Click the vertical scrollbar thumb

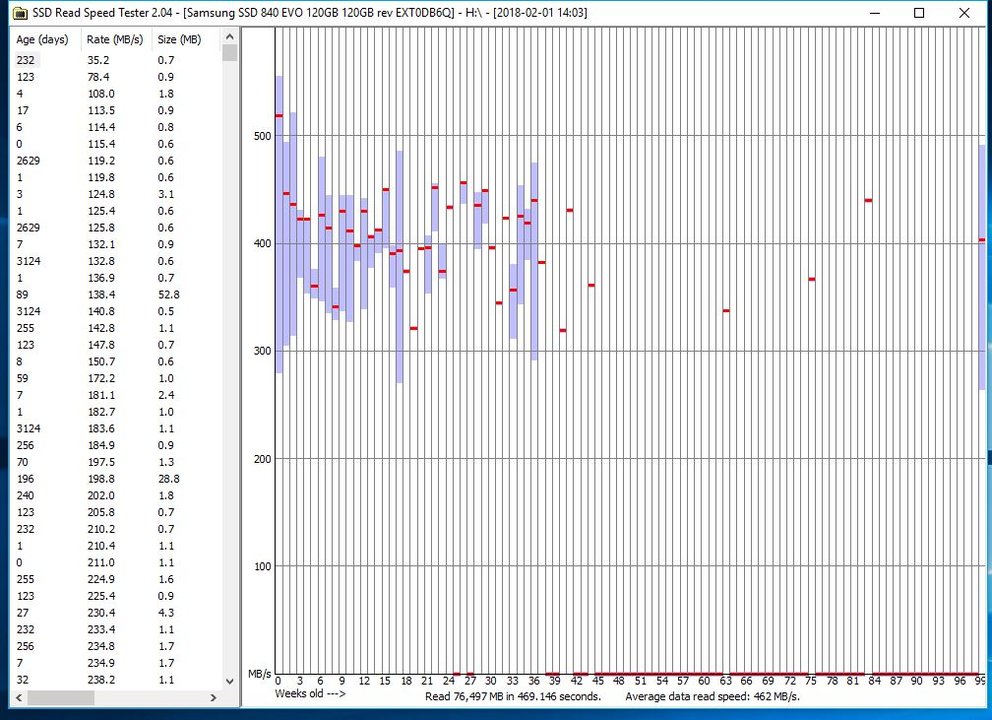click(x=230, y=53)
